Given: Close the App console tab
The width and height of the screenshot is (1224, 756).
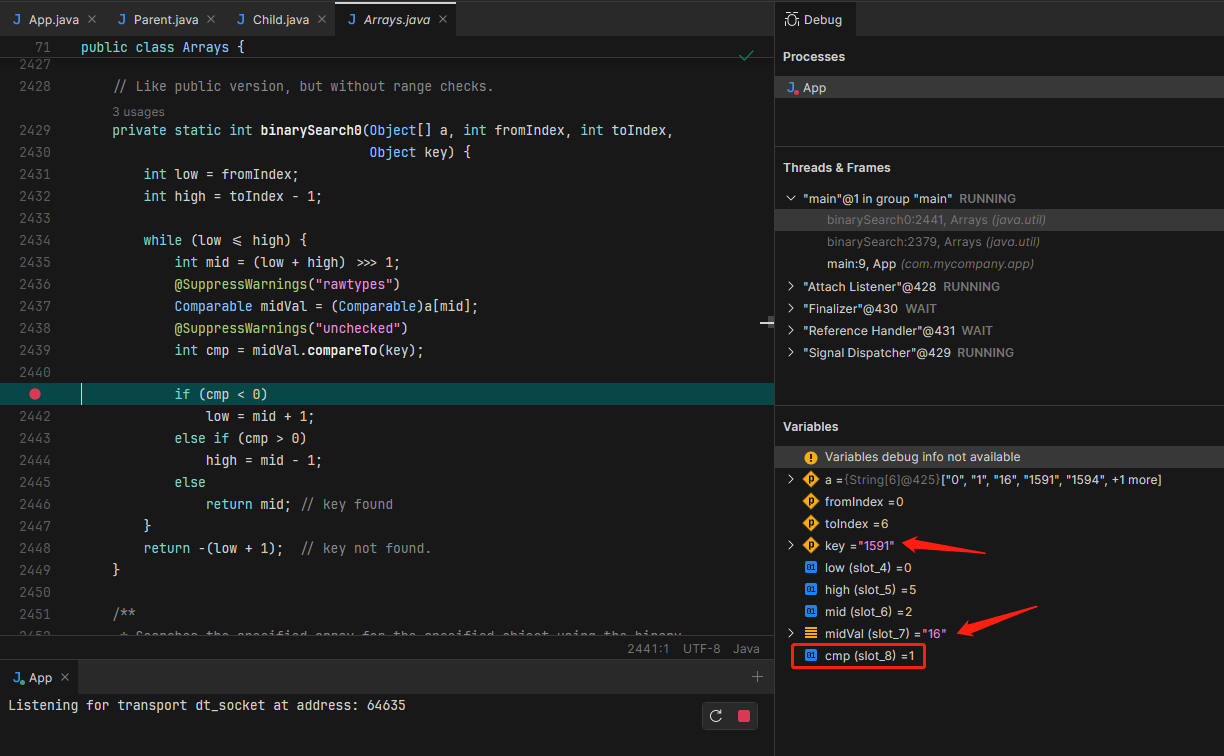Looking at the screenshot, I should tap(66, 678).
